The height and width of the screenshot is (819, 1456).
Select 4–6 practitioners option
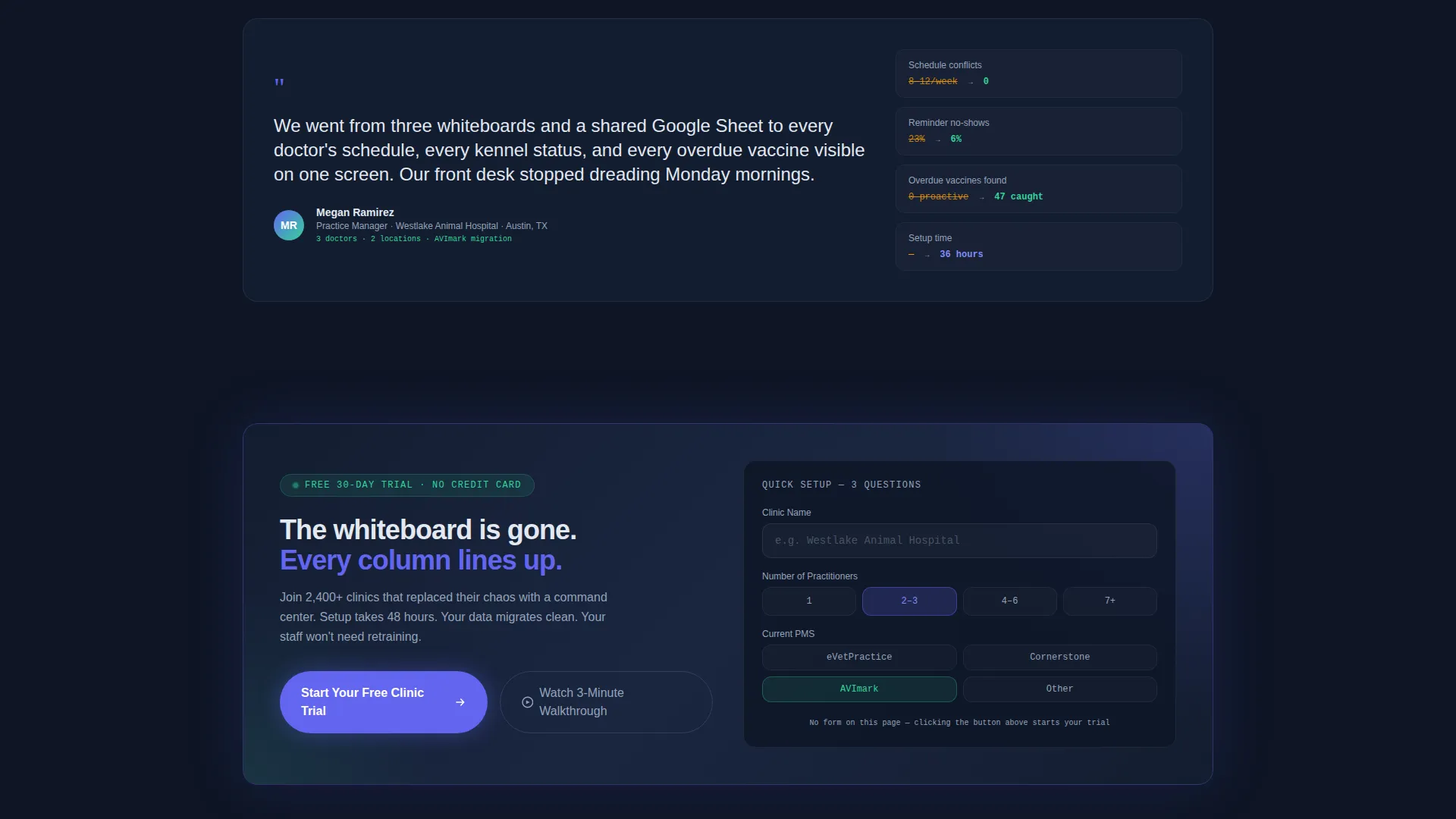tap(1010, 601)
